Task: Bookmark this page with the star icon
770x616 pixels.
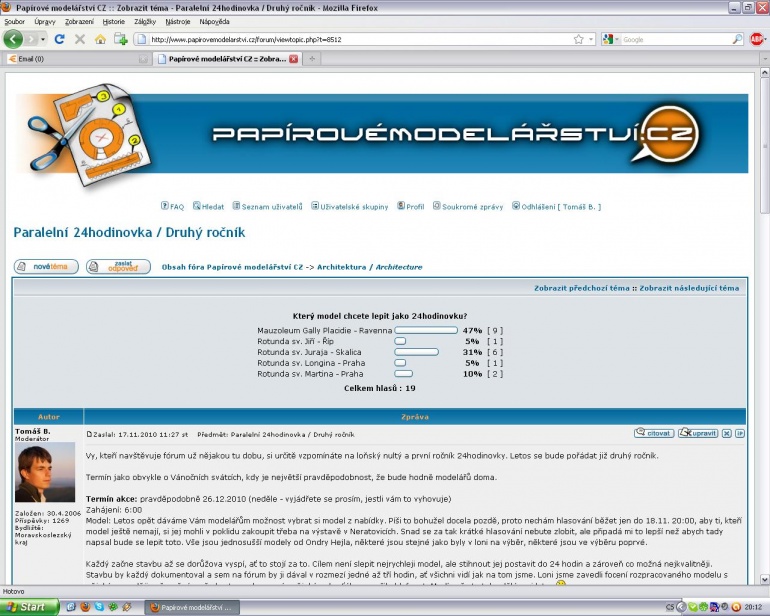Action: pyautogui.click(x=578, y=39)
